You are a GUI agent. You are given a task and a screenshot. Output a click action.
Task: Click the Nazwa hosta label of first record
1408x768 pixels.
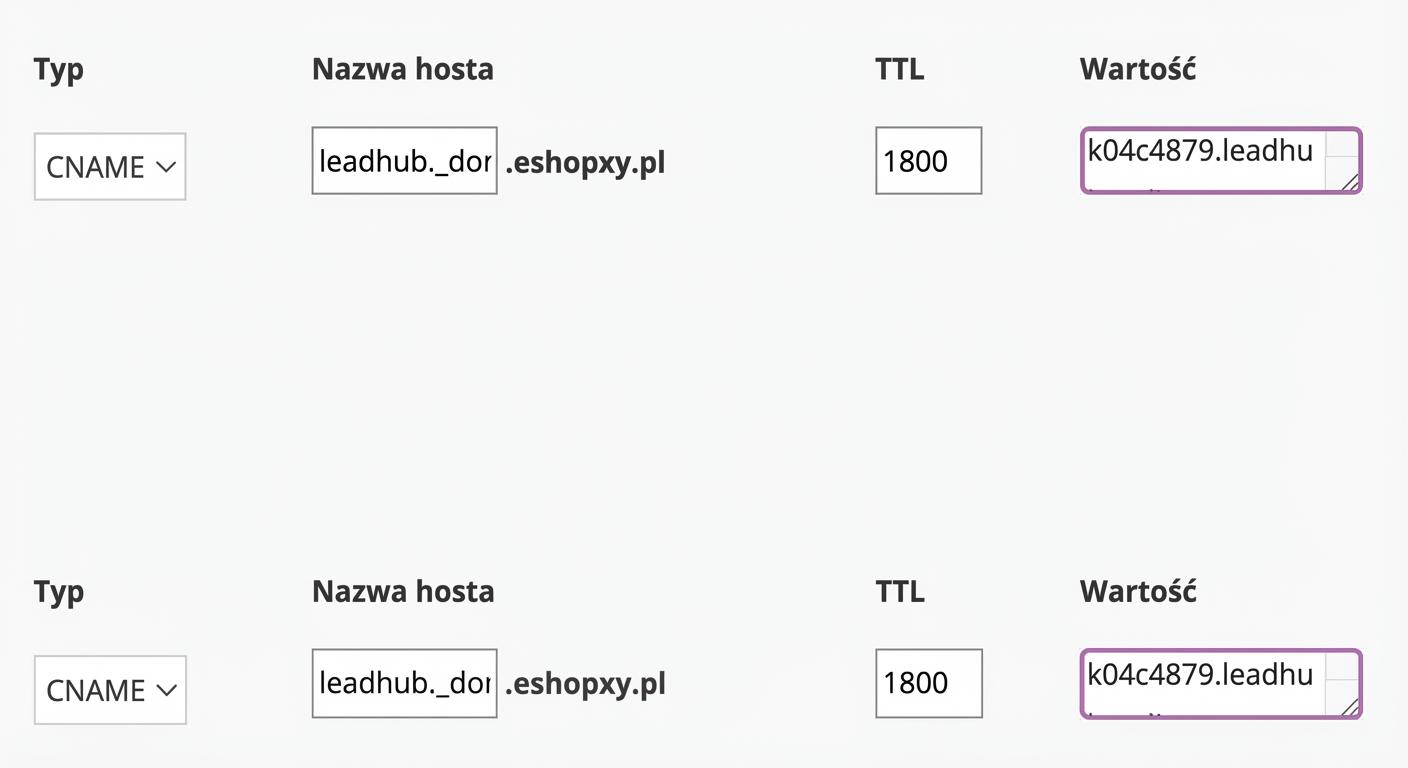[x=402, y=69]
